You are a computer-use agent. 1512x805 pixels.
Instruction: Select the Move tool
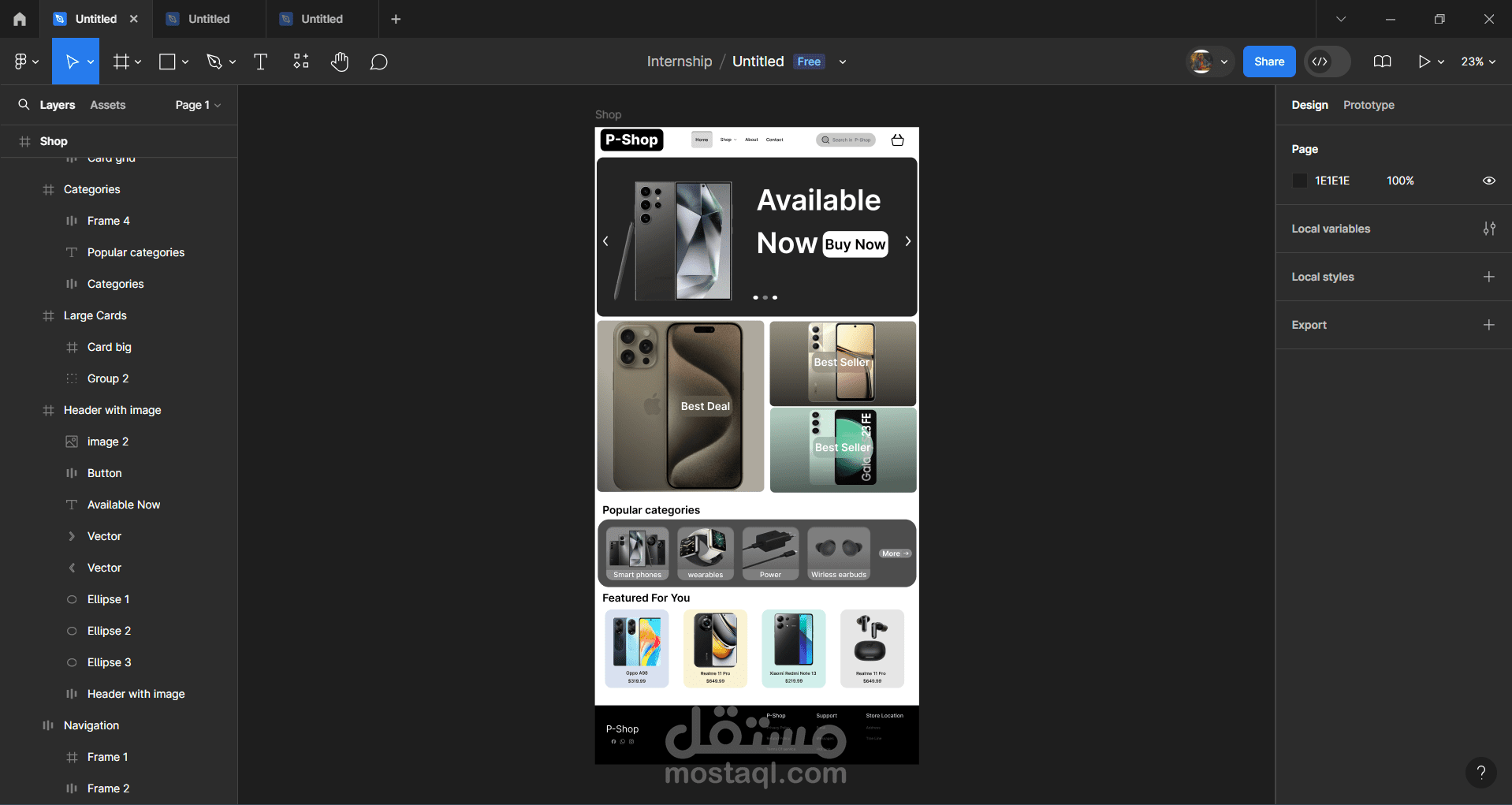pos(71,61)
